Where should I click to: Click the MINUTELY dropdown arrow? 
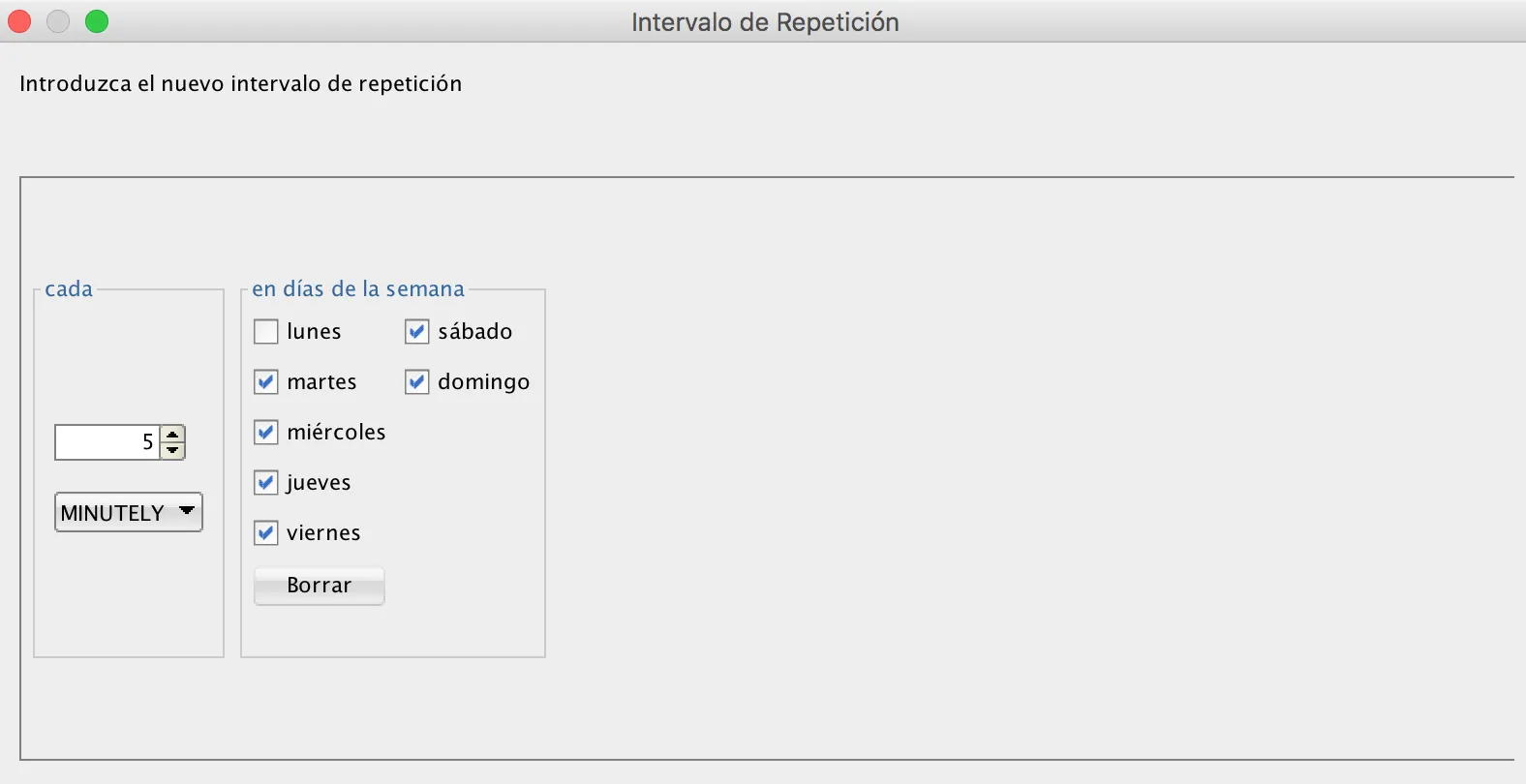click(x=188, y=511)
